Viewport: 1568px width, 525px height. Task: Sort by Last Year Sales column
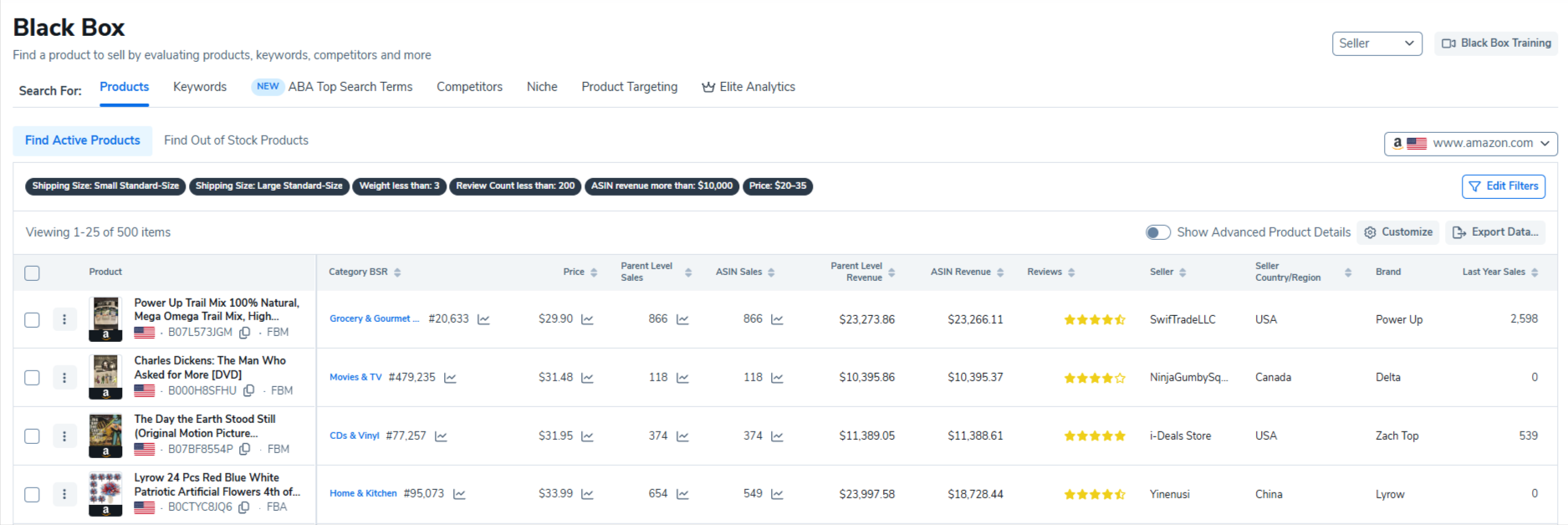point(1535,273)
